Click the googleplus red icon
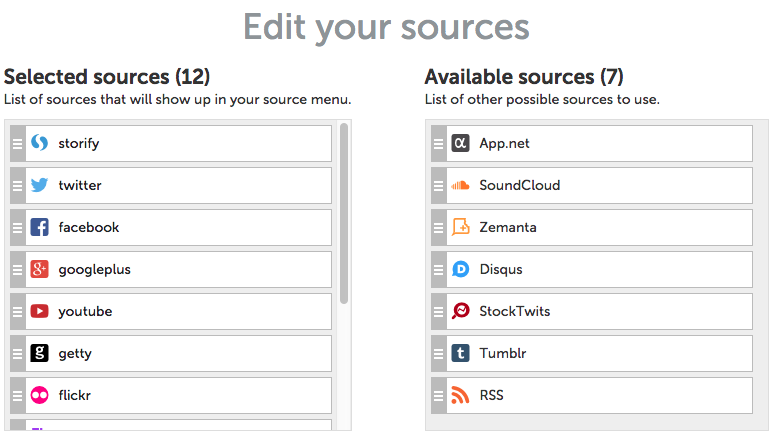Image resolution: width=776 pixels, height=440 pixels. (40, 269)
